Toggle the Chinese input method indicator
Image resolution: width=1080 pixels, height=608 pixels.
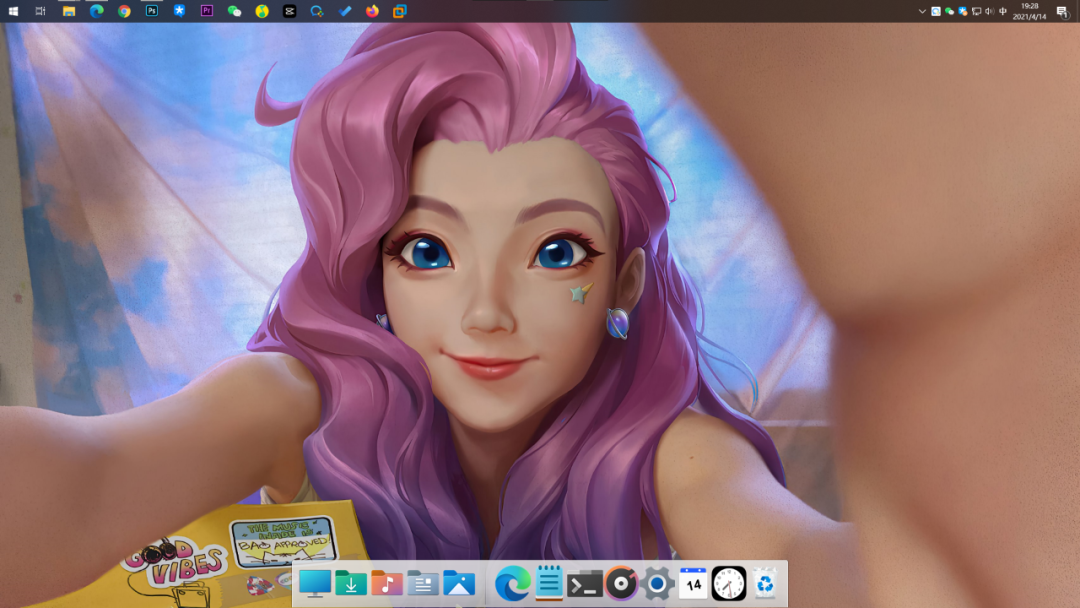(x=1003, y=11)
